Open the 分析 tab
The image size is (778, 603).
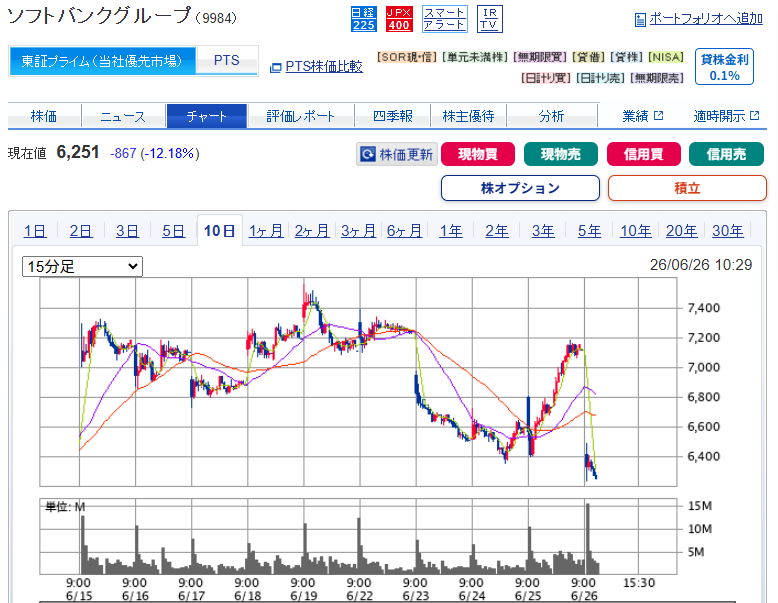coord(551,116)
